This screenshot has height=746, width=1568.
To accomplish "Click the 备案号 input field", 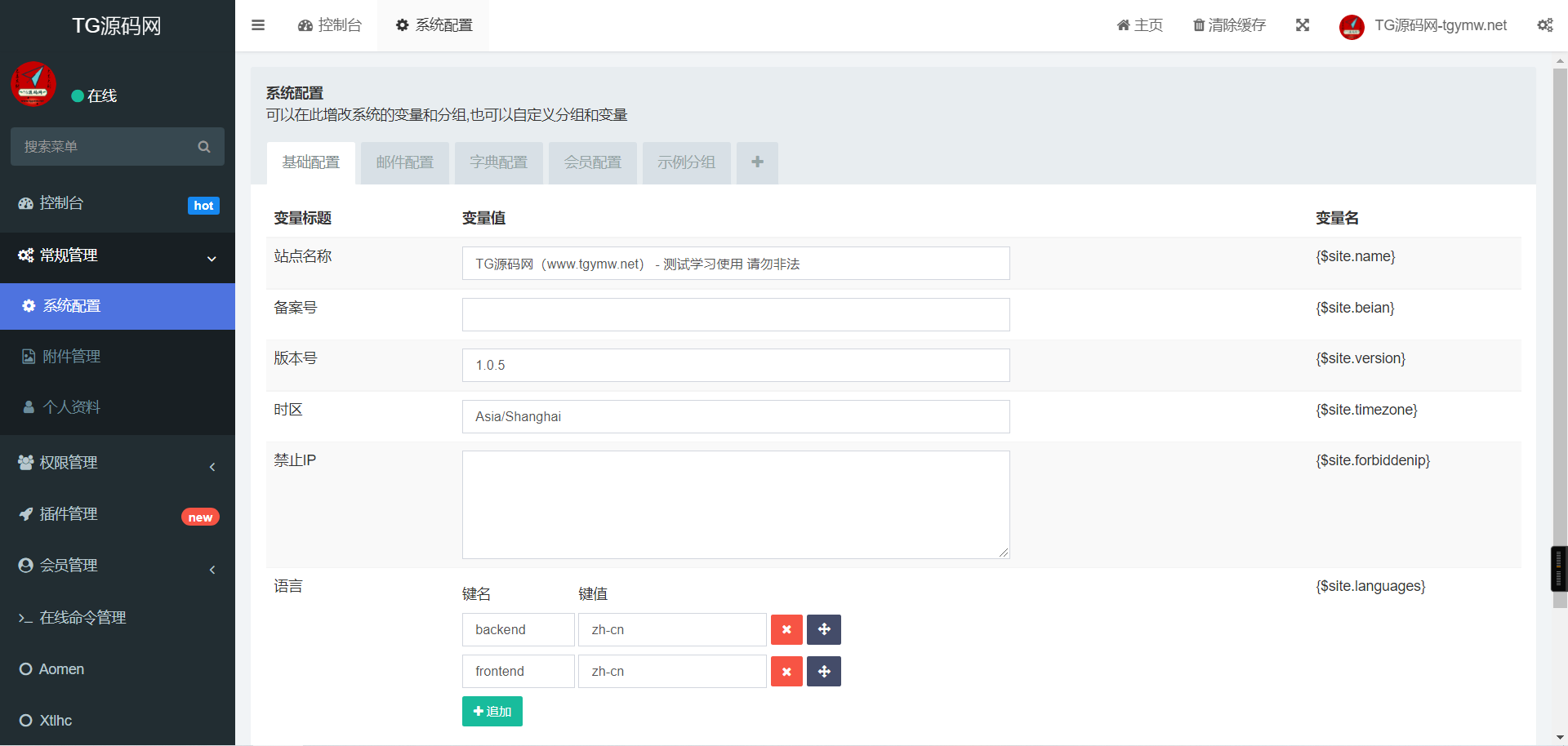I will pos(736,315).
